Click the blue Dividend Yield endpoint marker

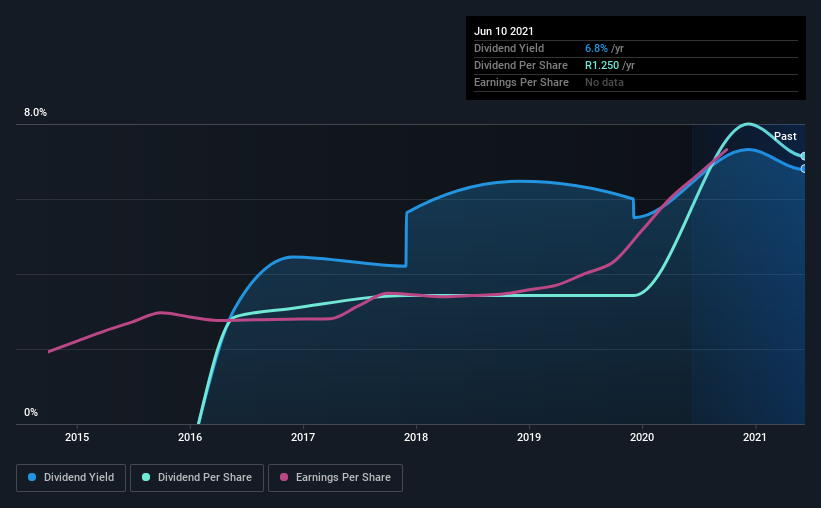tap(803, 169)
